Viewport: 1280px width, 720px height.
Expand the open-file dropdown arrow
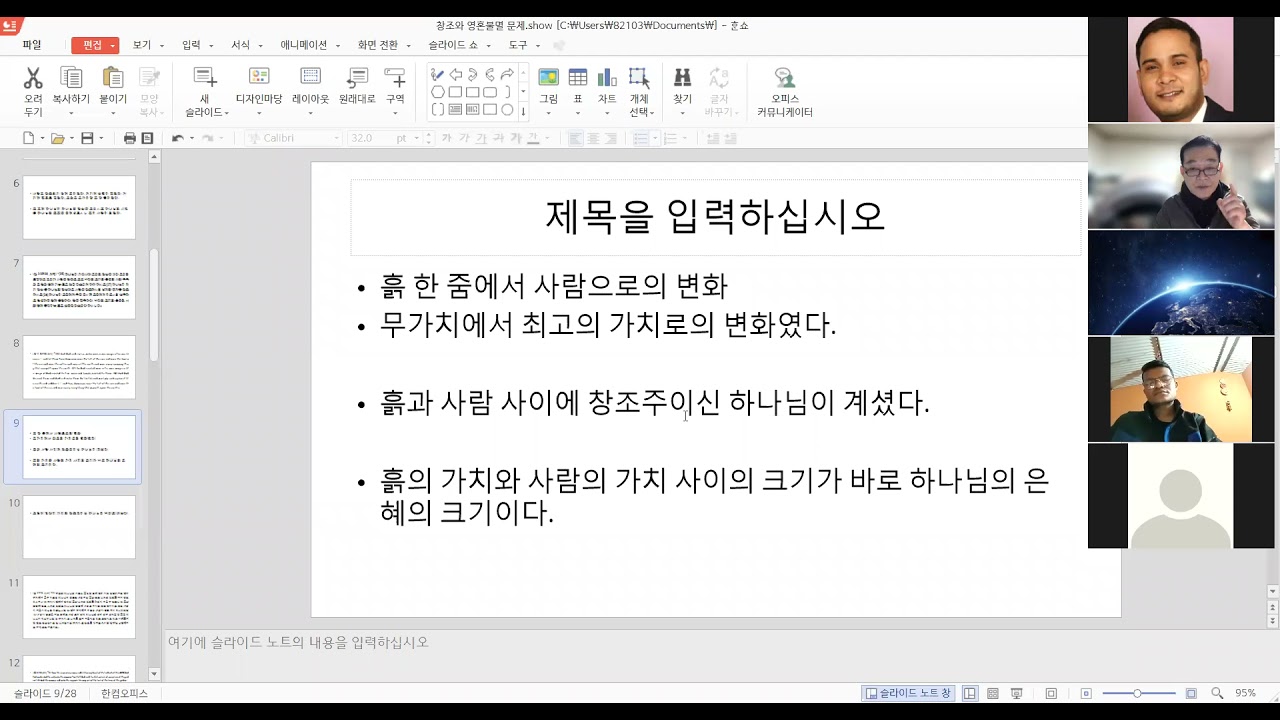click(x=71, y=138)
